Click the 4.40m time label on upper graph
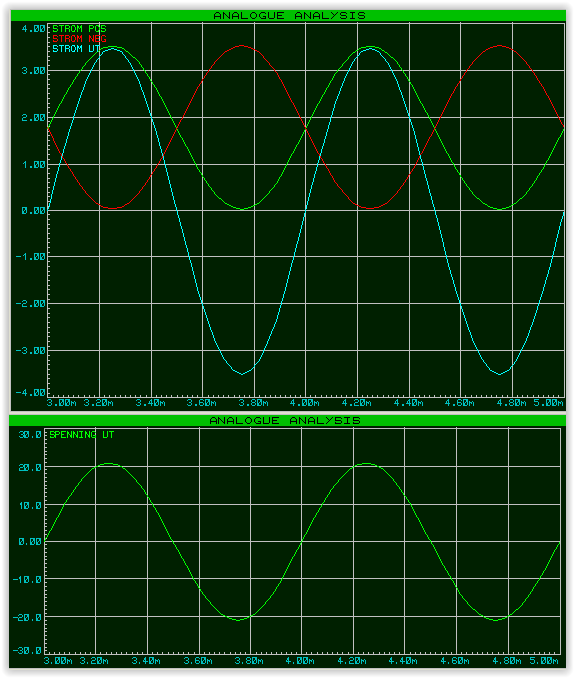574x678 pixels. coord(408,403)
